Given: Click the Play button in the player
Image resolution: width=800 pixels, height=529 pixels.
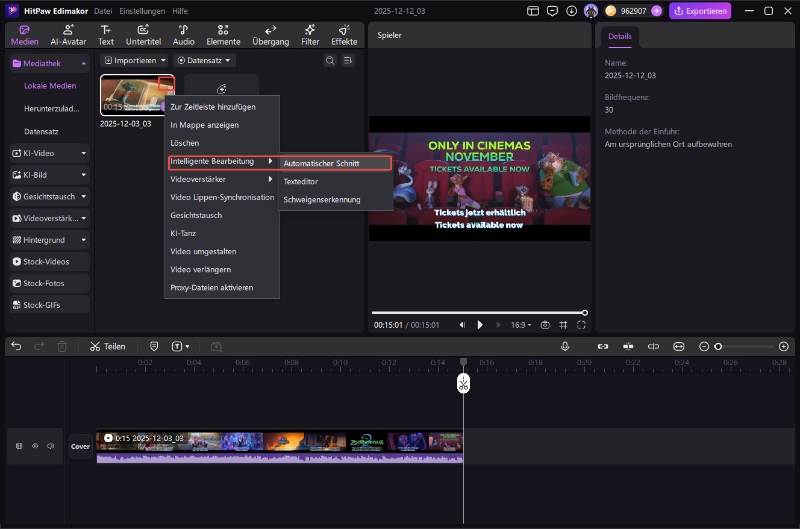Looking at the screenshot, I should (x=480, y=325).
